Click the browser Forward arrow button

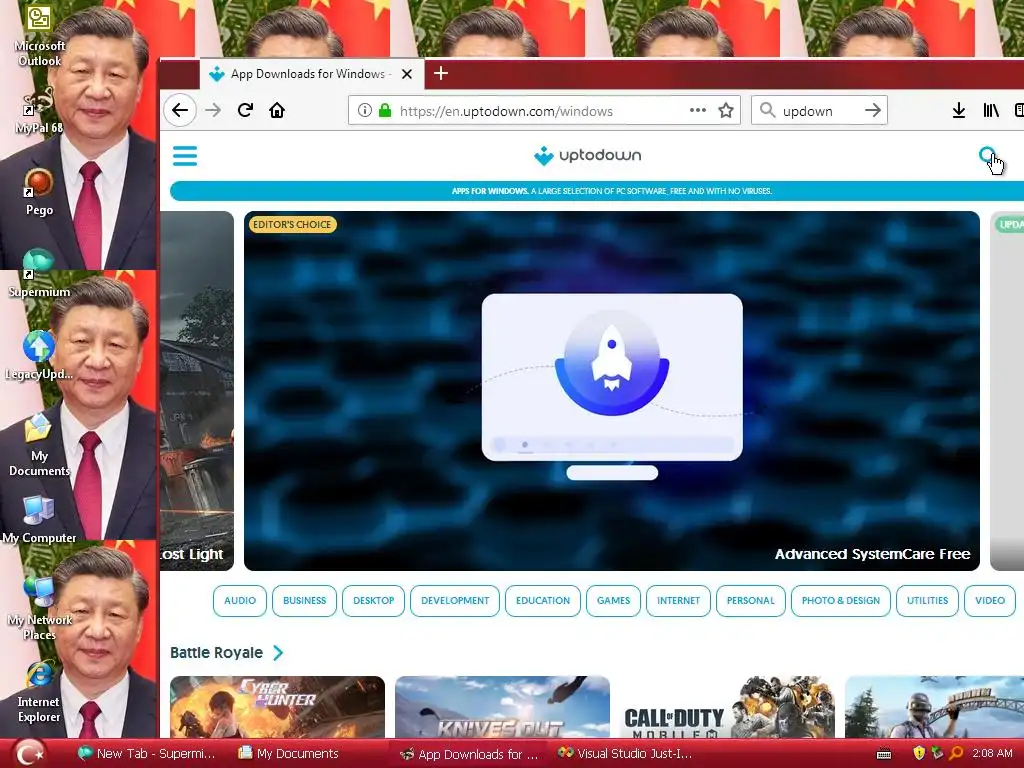coord(213,110)
